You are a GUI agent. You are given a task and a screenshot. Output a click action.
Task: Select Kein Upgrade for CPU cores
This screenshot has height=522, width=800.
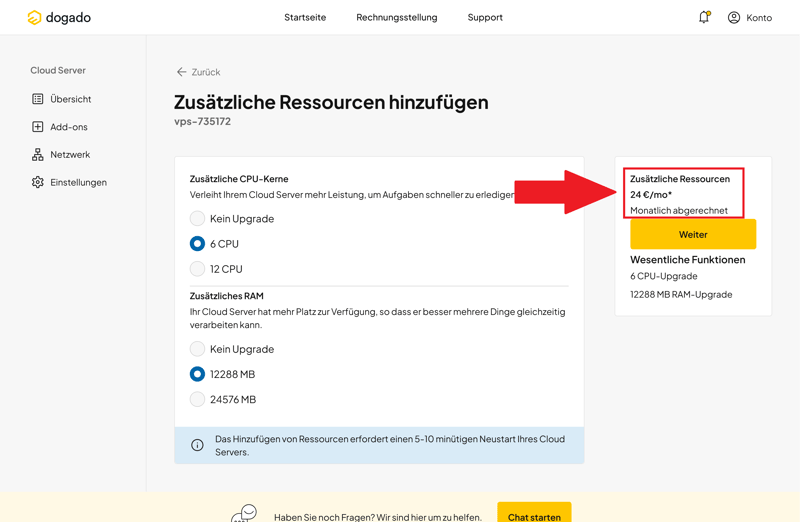coord(197,218)
